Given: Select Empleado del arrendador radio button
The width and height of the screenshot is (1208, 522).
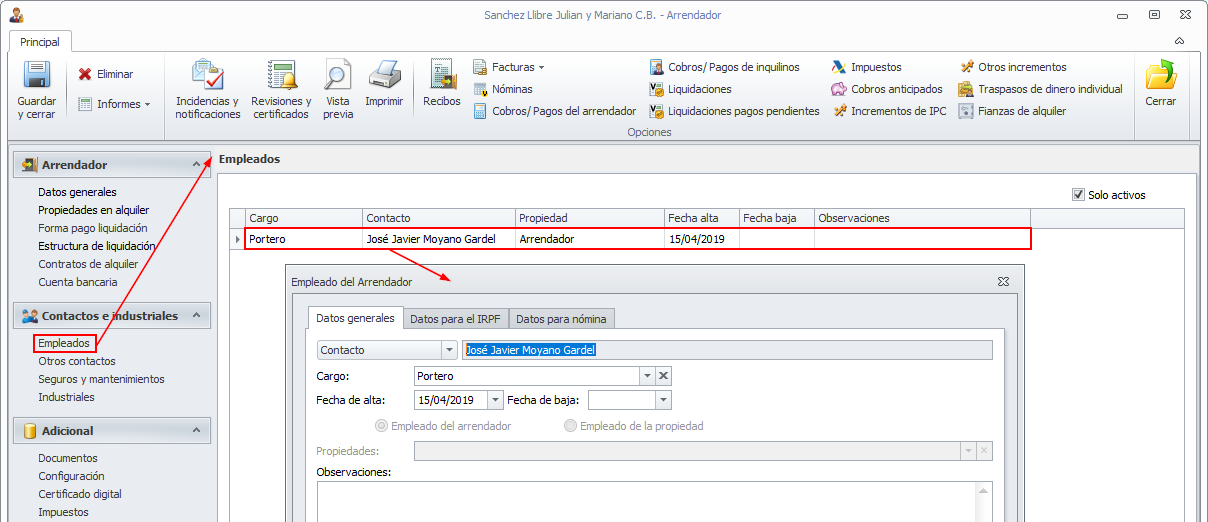Looking at the screenshot, I should [381, 426].
